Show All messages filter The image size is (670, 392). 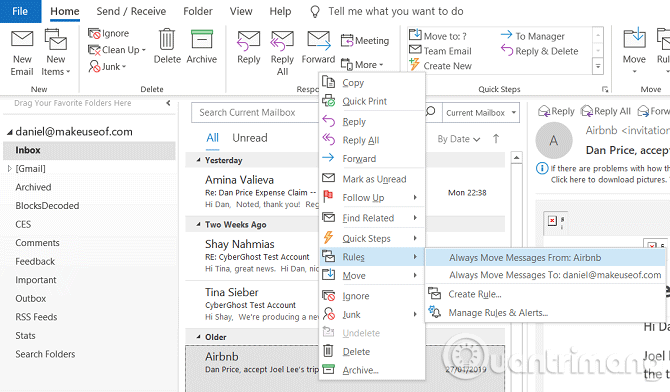click(212, 138)
